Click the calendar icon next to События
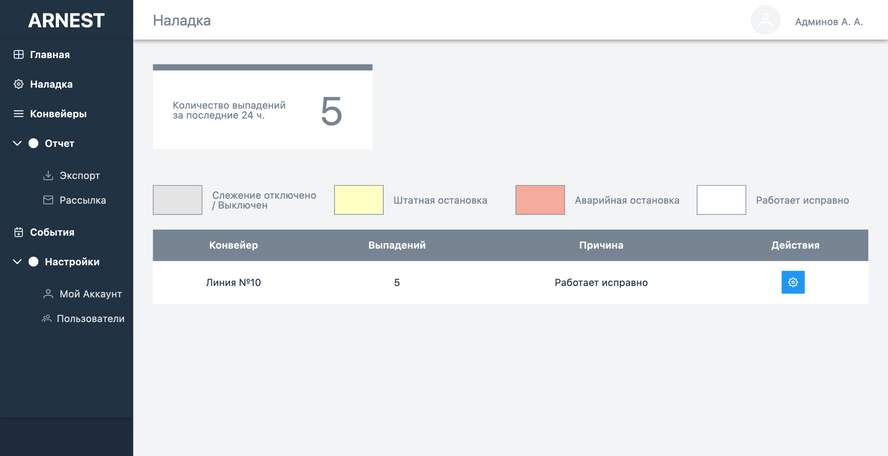 coord(19,232)
